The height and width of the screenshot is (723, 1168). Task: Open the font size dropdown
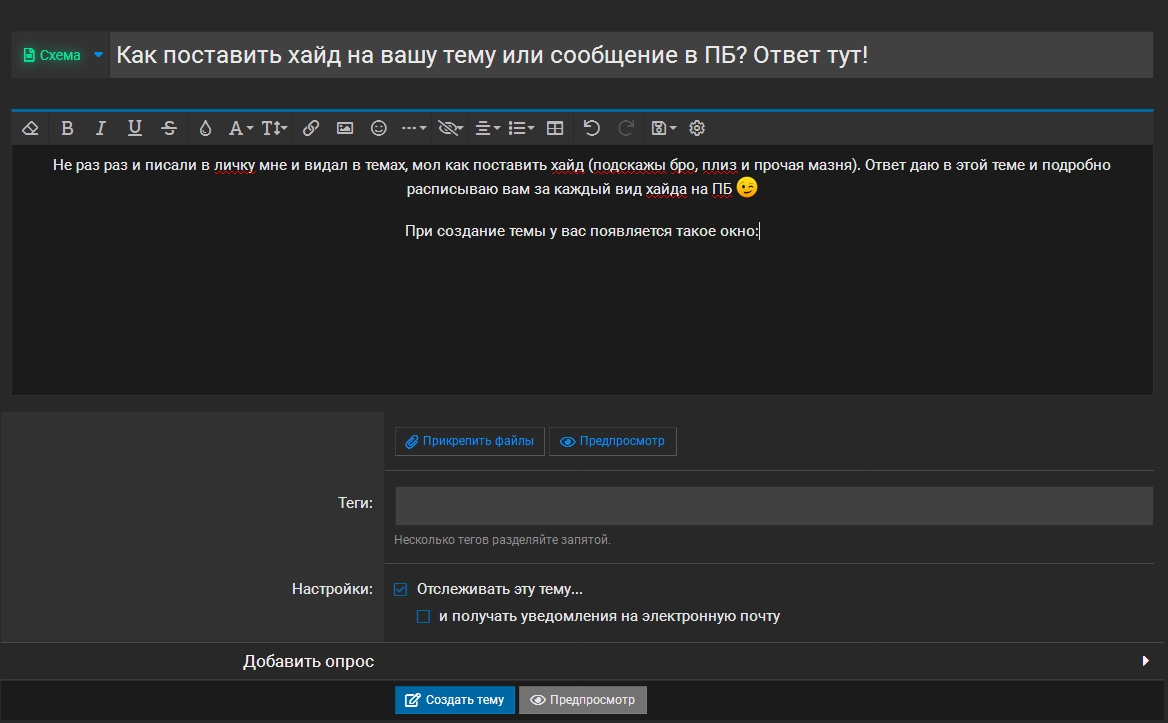pos(274,128)
